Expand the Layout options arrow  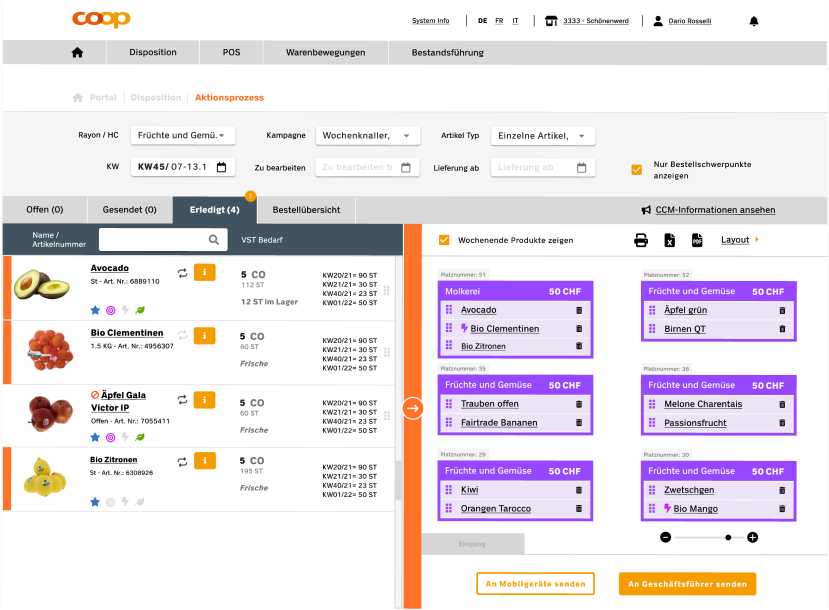click(x=757, y=239)
